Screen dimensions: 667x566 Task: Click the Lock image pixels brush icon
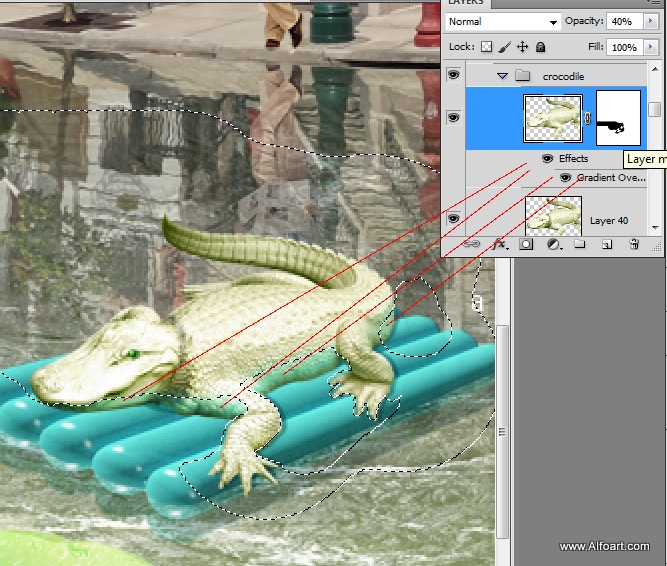pyautogui.click(x=505, y=47)
